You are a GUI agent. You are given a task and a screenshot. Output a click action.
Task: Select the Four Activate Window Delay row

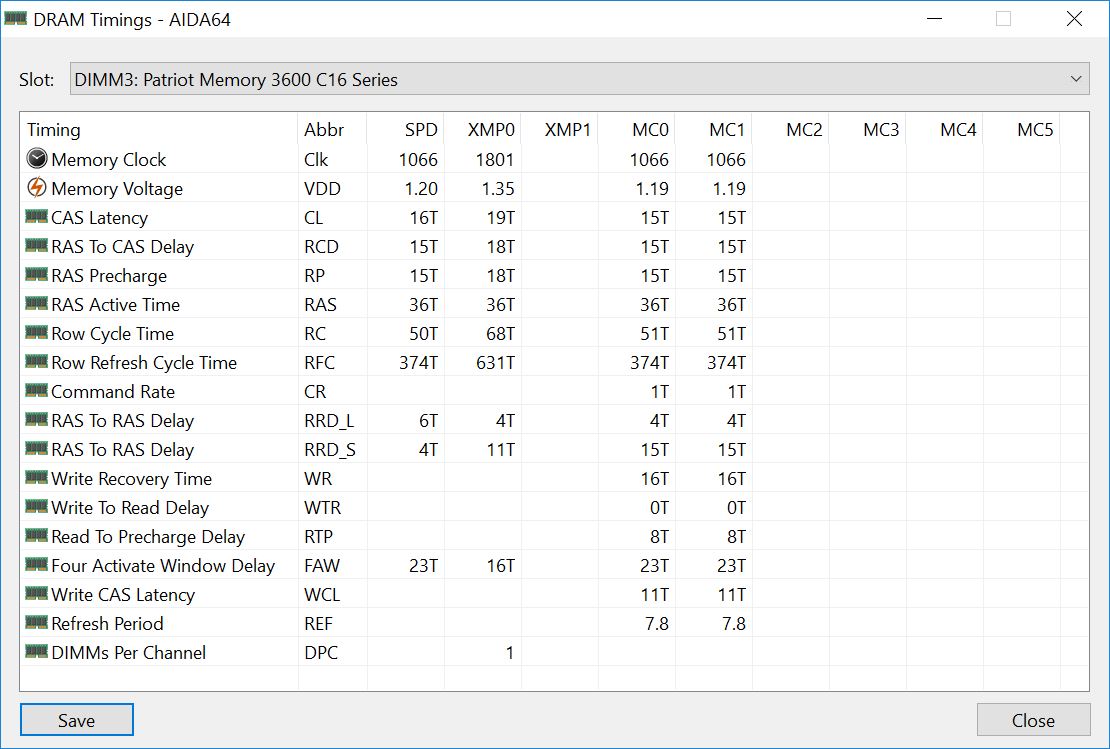[x=162, y=566]
